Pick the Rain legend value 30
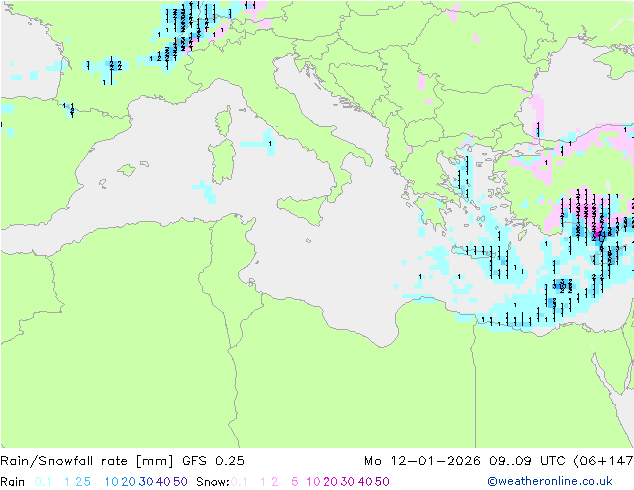 click(x=146, y=482)
